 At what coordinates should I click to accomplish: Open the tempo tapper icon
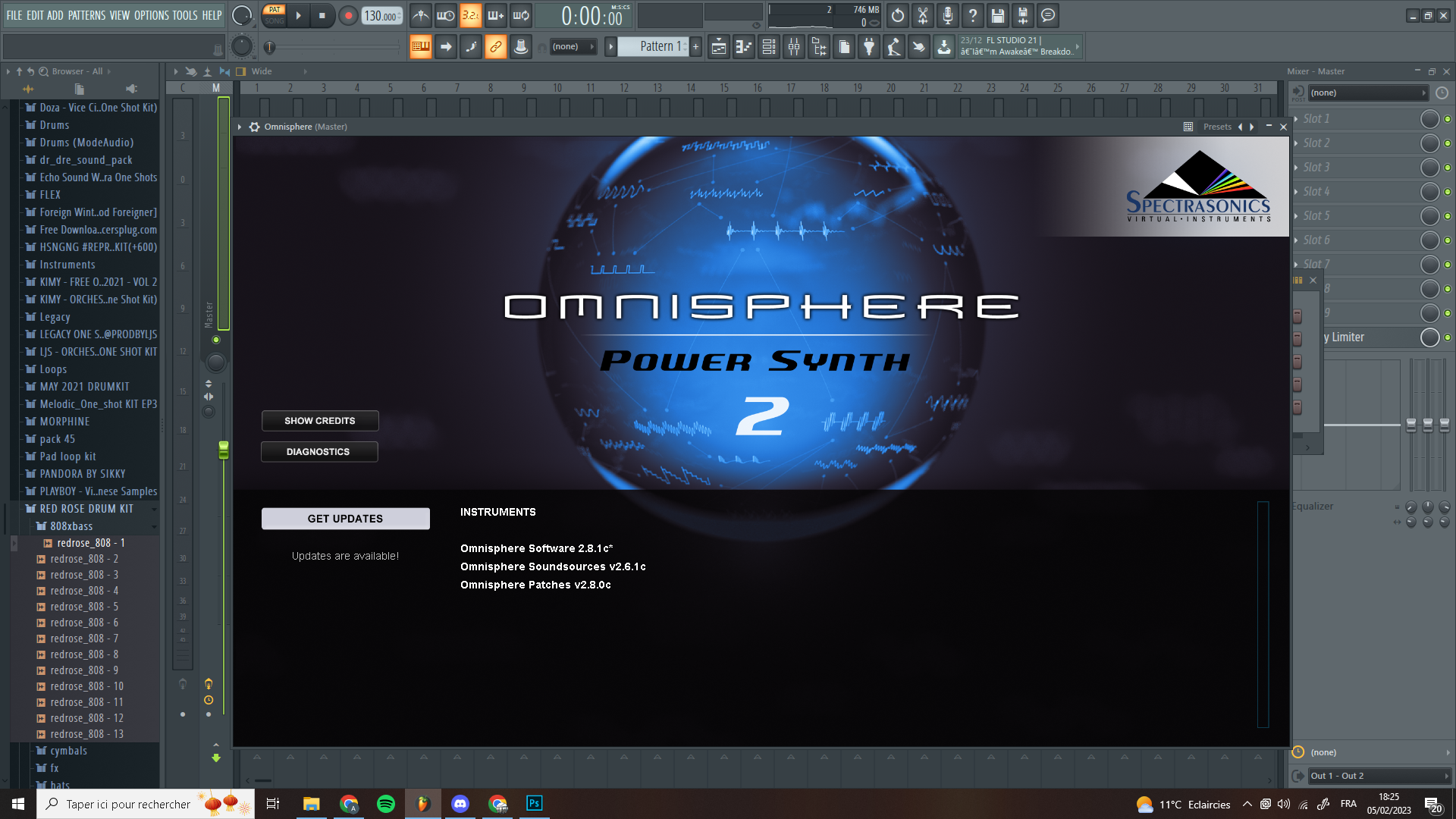tap(894, 47)
